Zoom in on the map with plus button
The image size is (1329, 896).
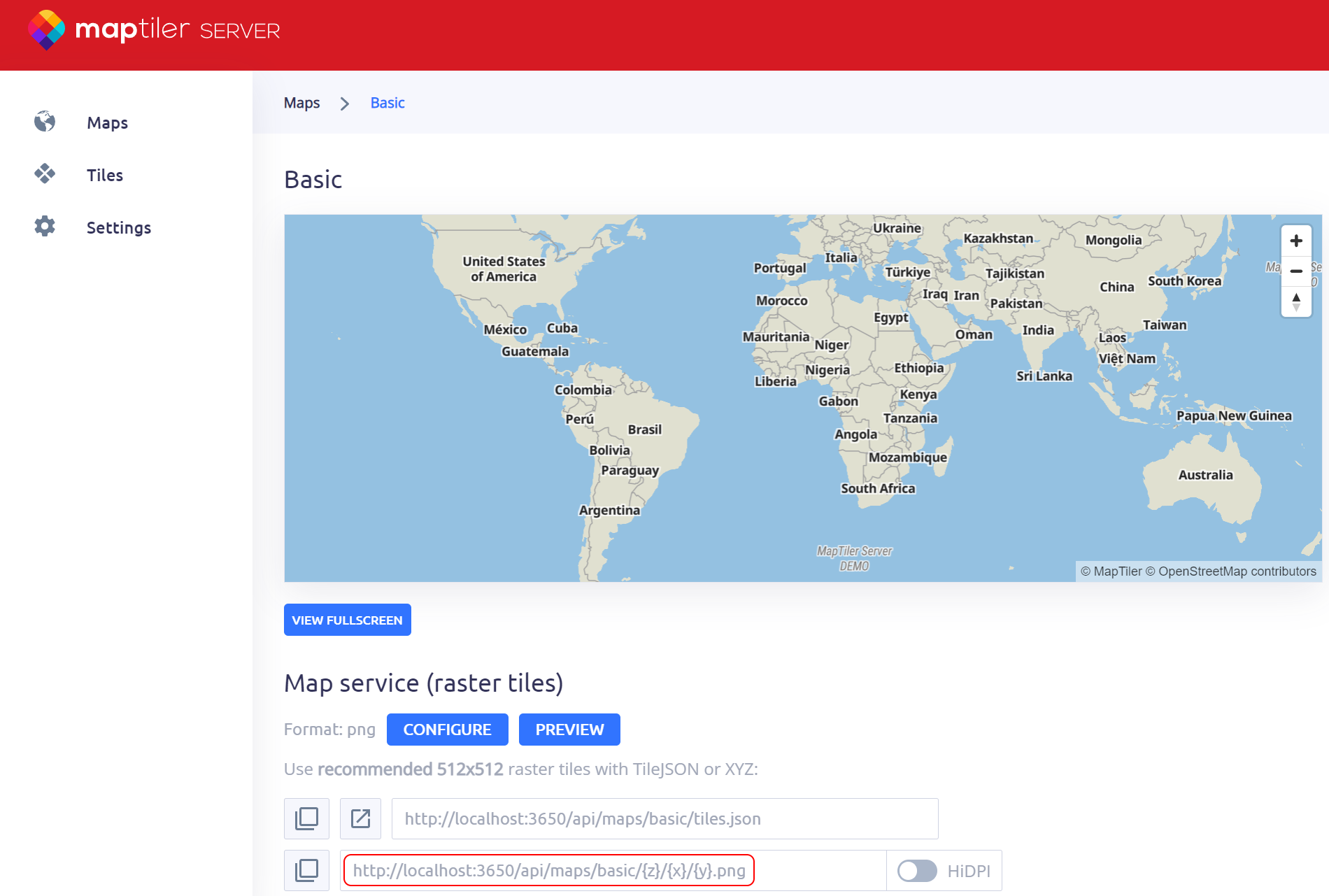tap(1296, 241)
